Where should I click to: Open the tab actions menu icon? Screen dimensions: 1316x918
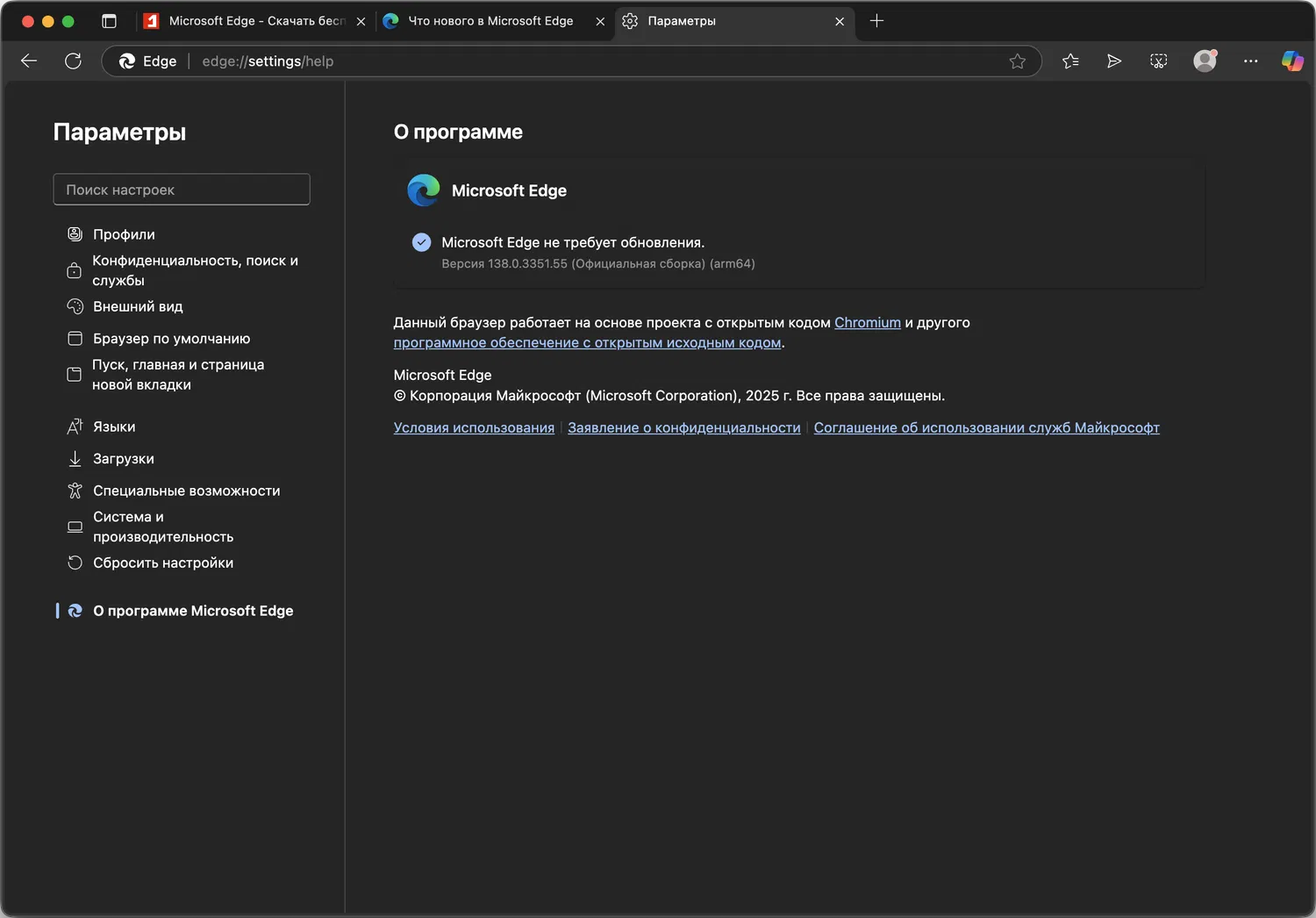pos(109,21)
